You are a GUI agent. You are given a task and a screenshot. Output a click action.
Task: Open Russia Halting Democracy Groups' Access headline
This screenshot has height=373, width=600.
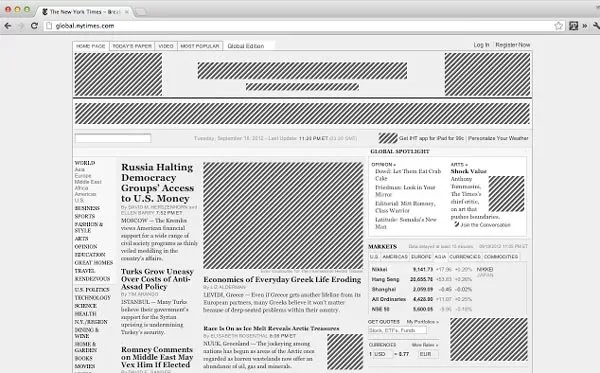pos(157,183)
